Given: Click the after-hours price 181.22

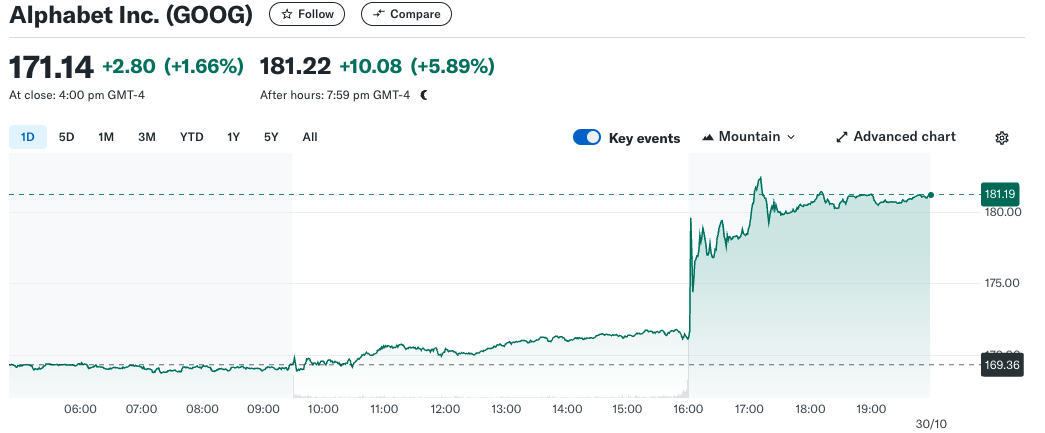Looking at the screenshot, I should click(x=295, y=67).
